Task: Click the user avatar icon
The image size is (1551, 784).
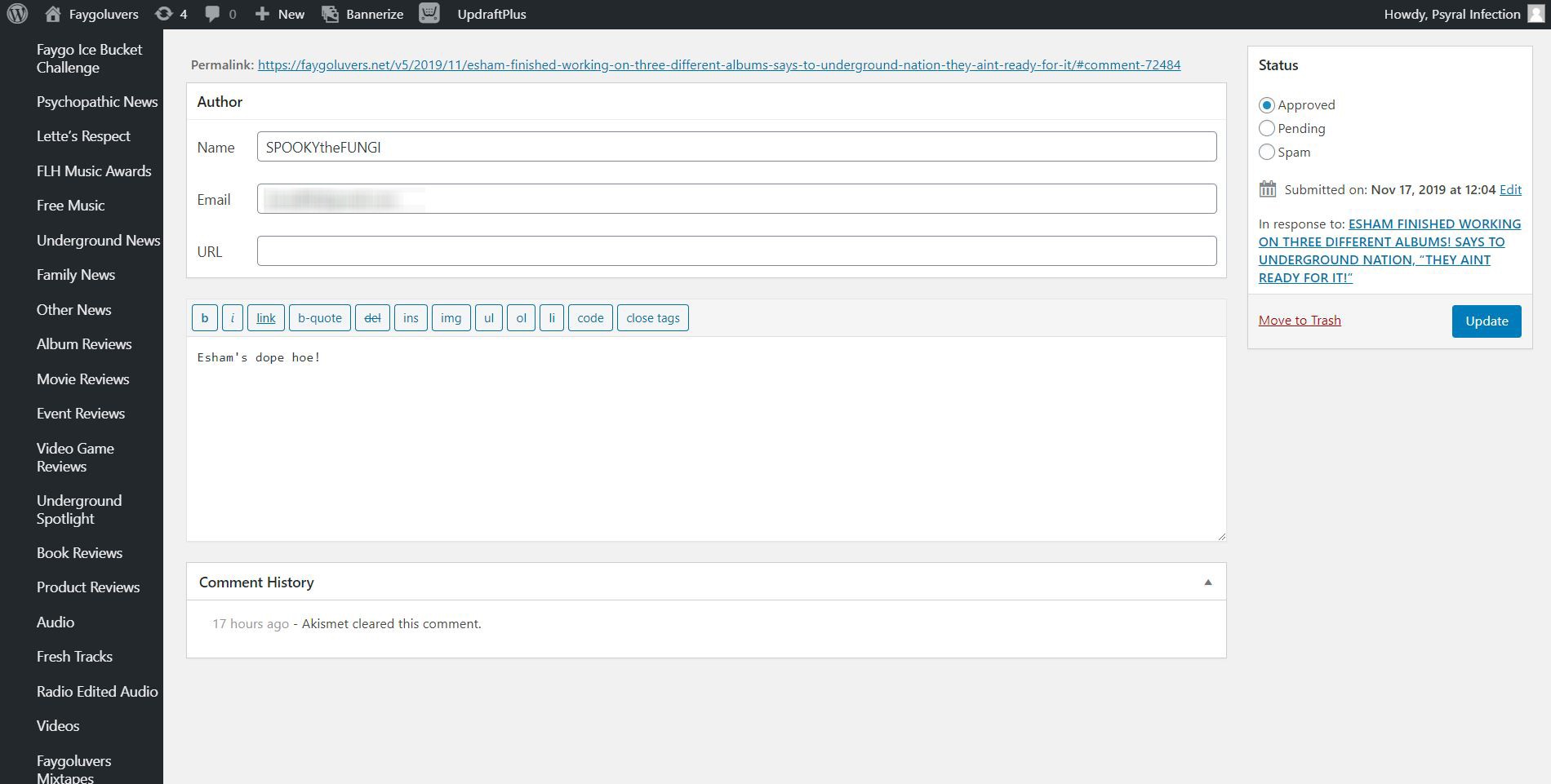Action: point(1535,14)
